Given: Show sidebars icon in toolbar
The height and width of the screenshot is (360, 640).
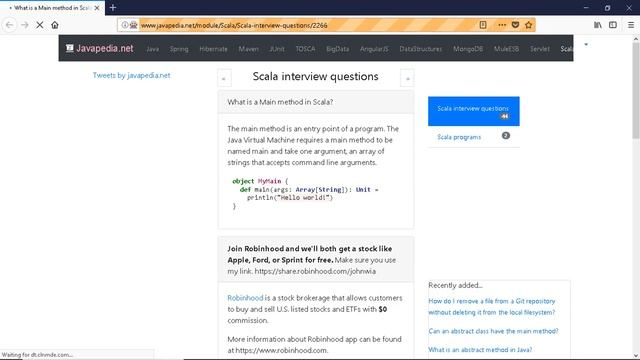Looking at the screenshot, I should [x=613, y=25].
